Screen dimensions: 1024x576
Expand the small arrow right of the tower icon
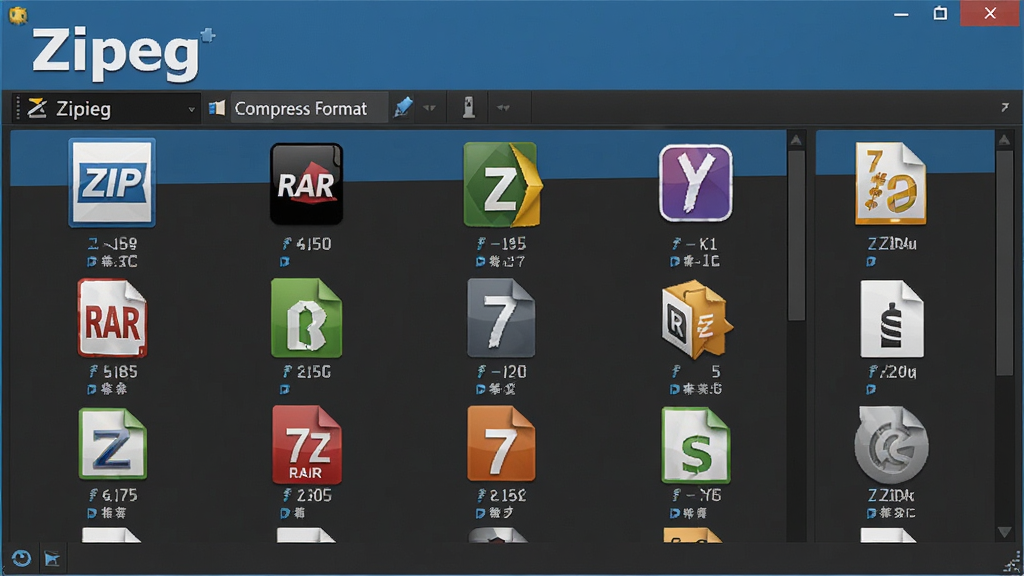click(503, 108)
